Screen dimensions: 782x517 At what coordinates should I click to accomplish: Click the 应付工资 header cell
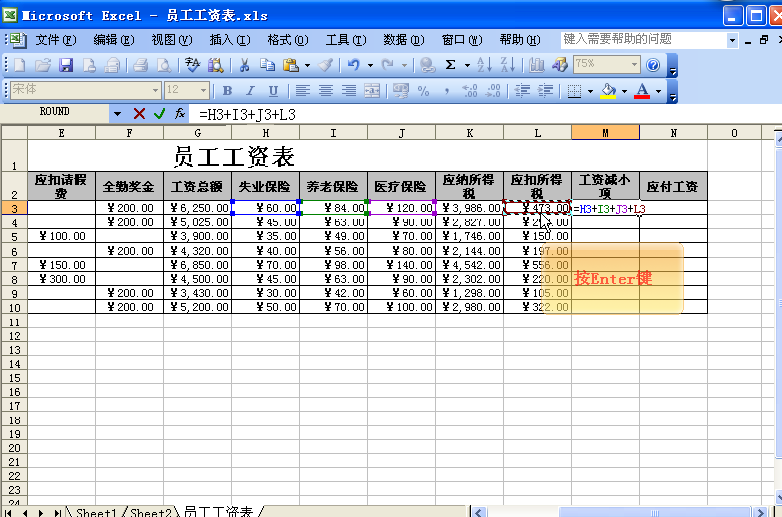[x=673, y=186]
